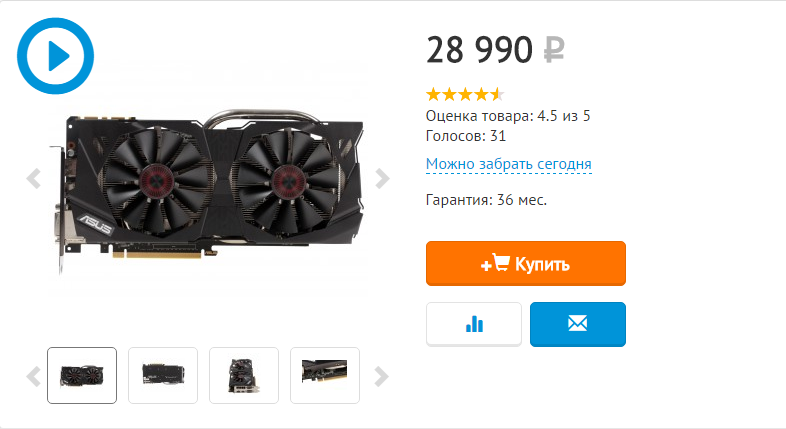Click the orange star rating row
This screenshot has width=786, height=429.
[465, 94]
